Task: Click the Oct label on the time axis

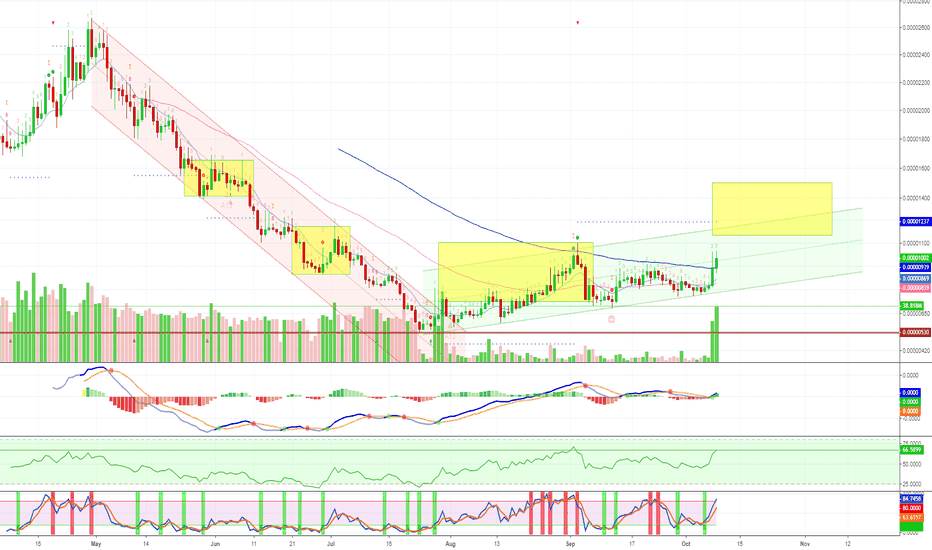Action: tap(687, 543)
